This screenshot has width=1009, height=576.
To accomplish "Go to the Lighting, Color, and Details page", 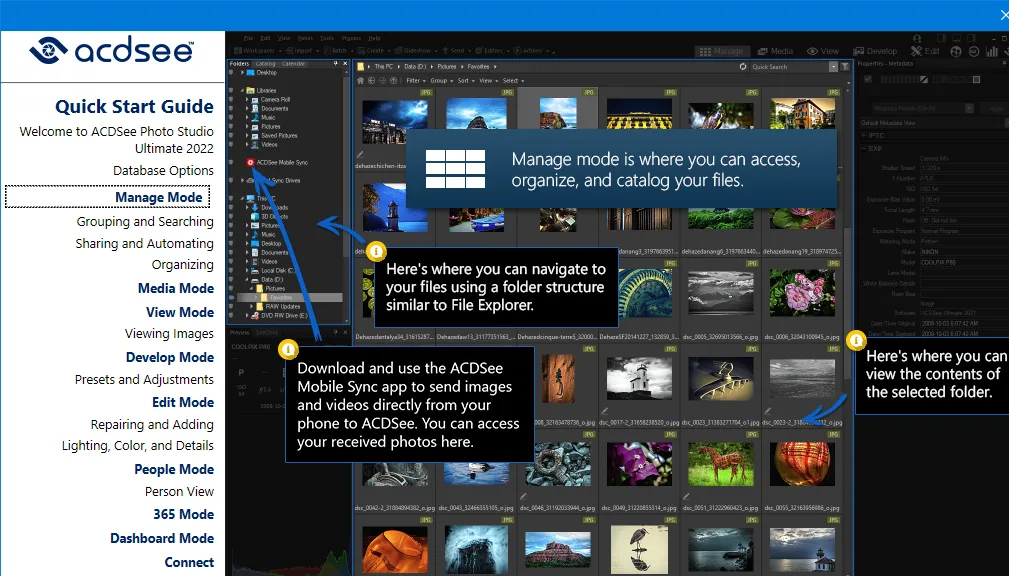I will [x=138, y=445].
